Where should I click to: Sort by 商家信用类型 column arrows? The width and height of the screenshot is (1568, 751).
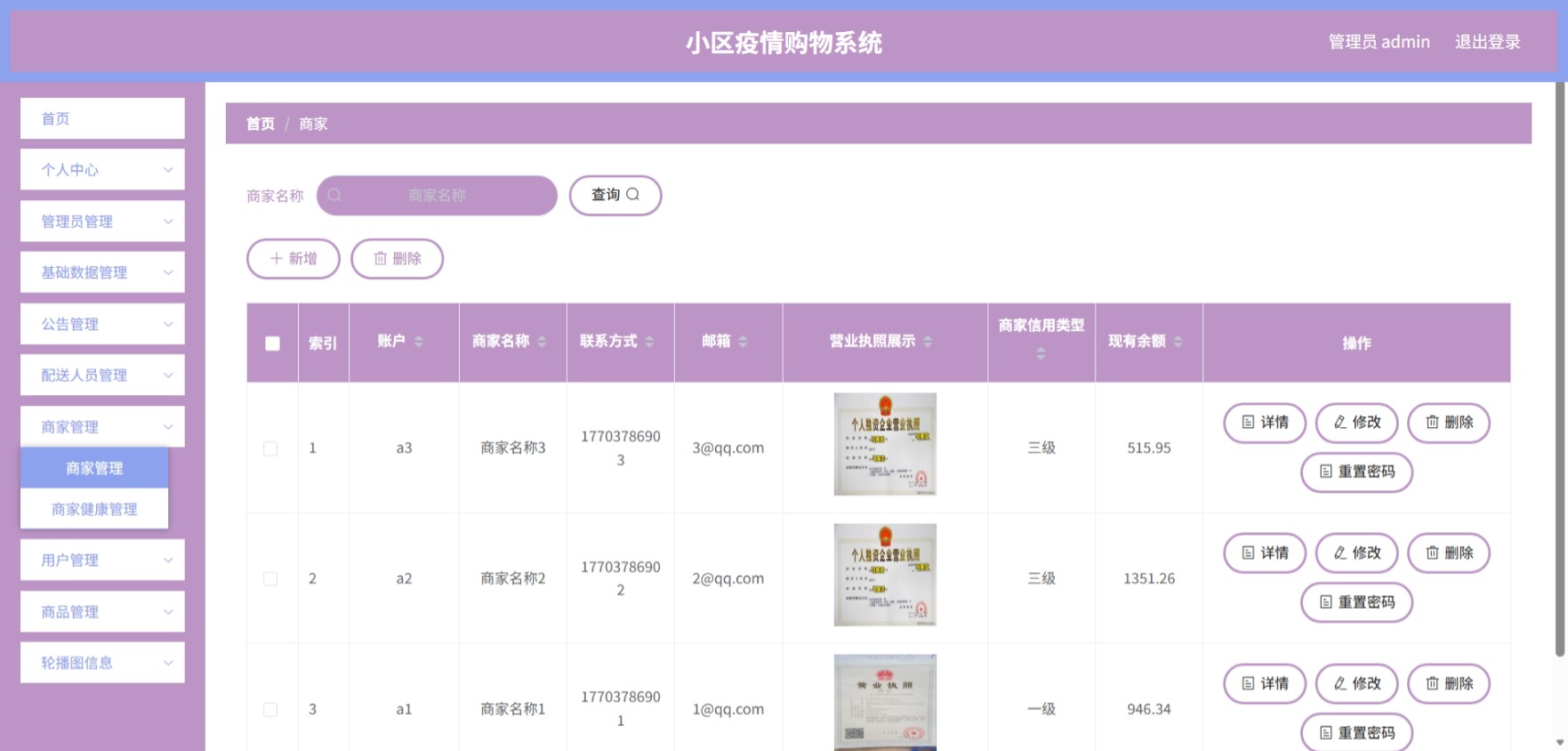(x=1041, y=354)
